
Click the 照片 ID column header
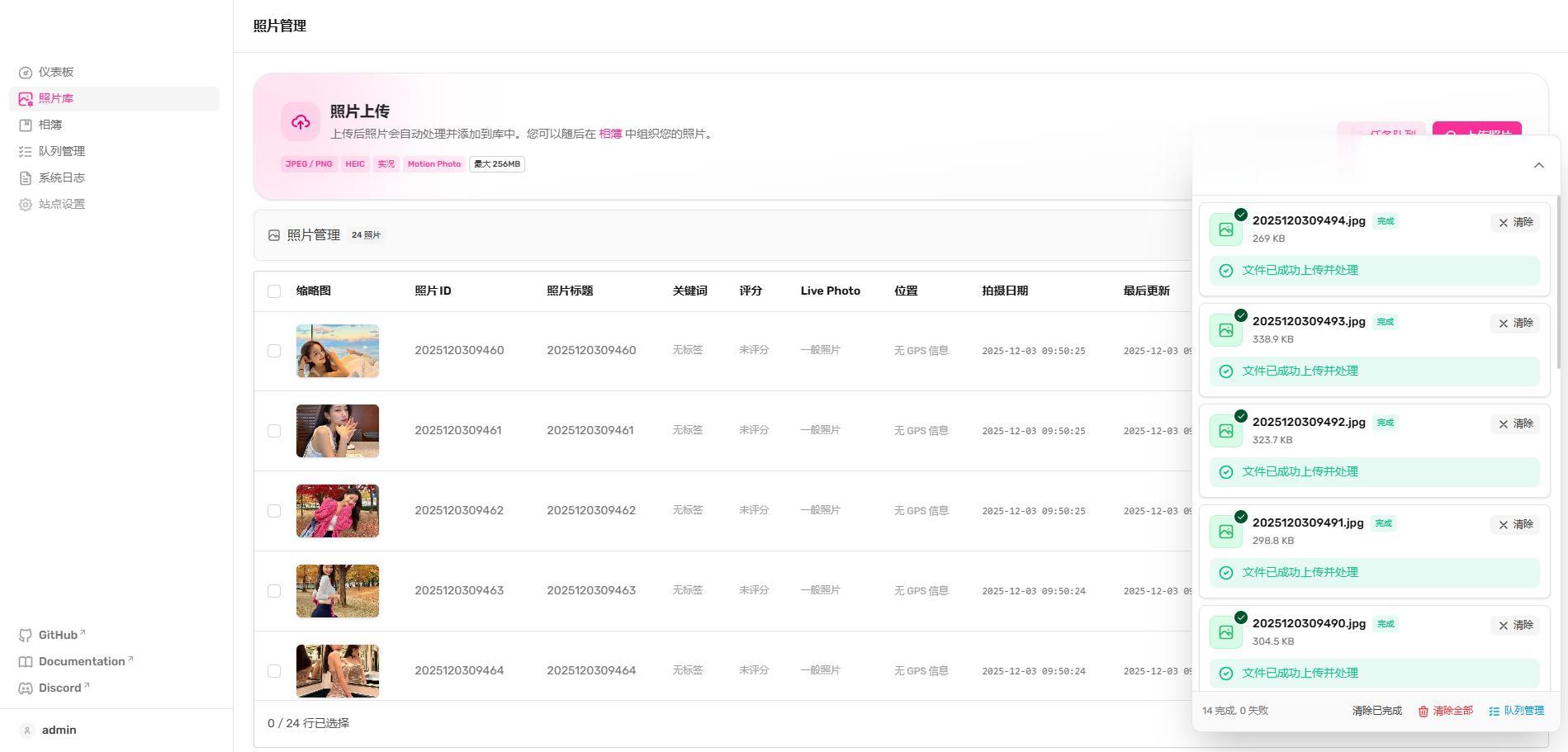point(433,291)
